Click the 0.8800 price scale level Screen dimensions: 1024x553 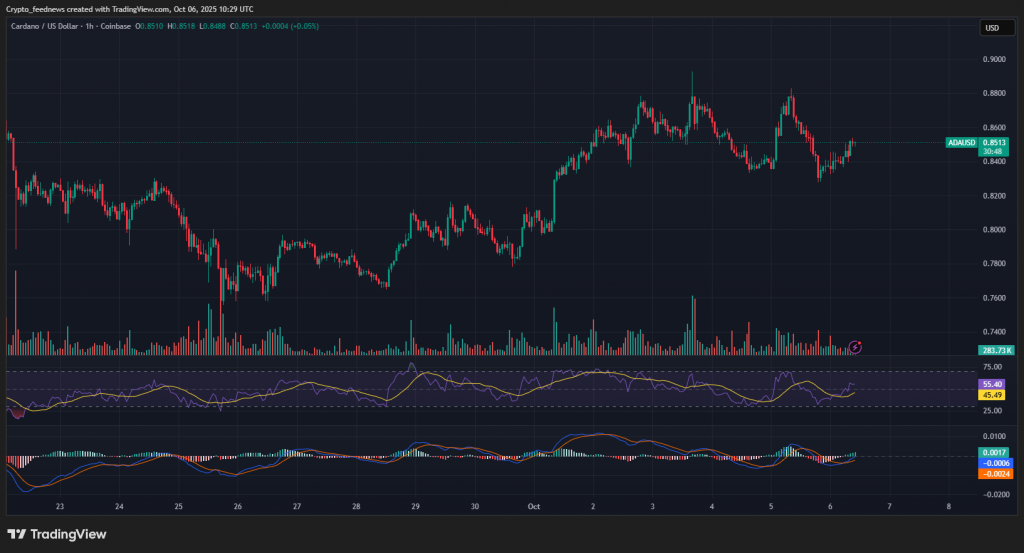(x=993, y=94)
